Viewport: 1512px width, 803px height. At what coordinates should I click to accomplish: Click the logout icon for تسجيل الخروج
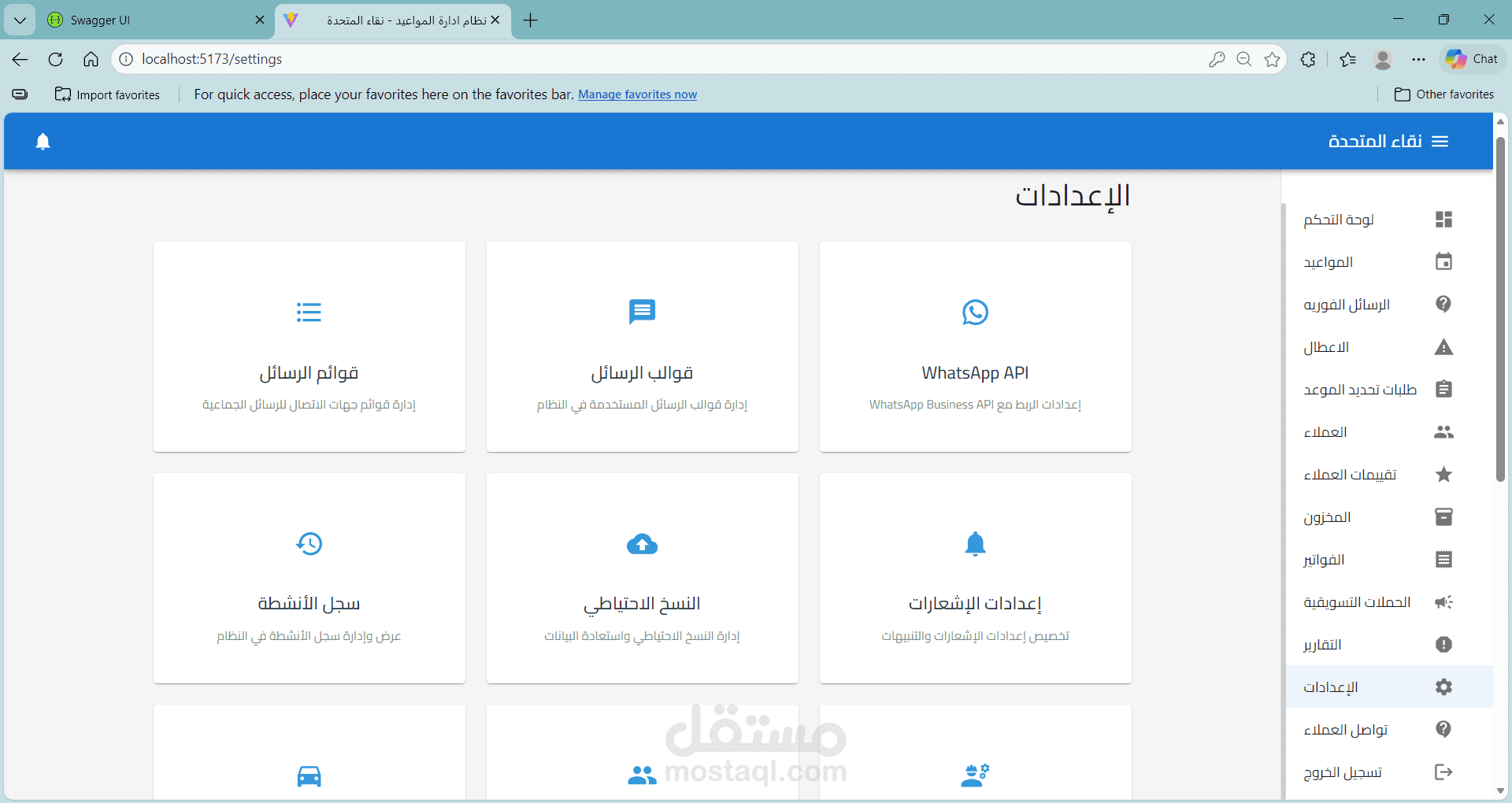coord(1443,772)
